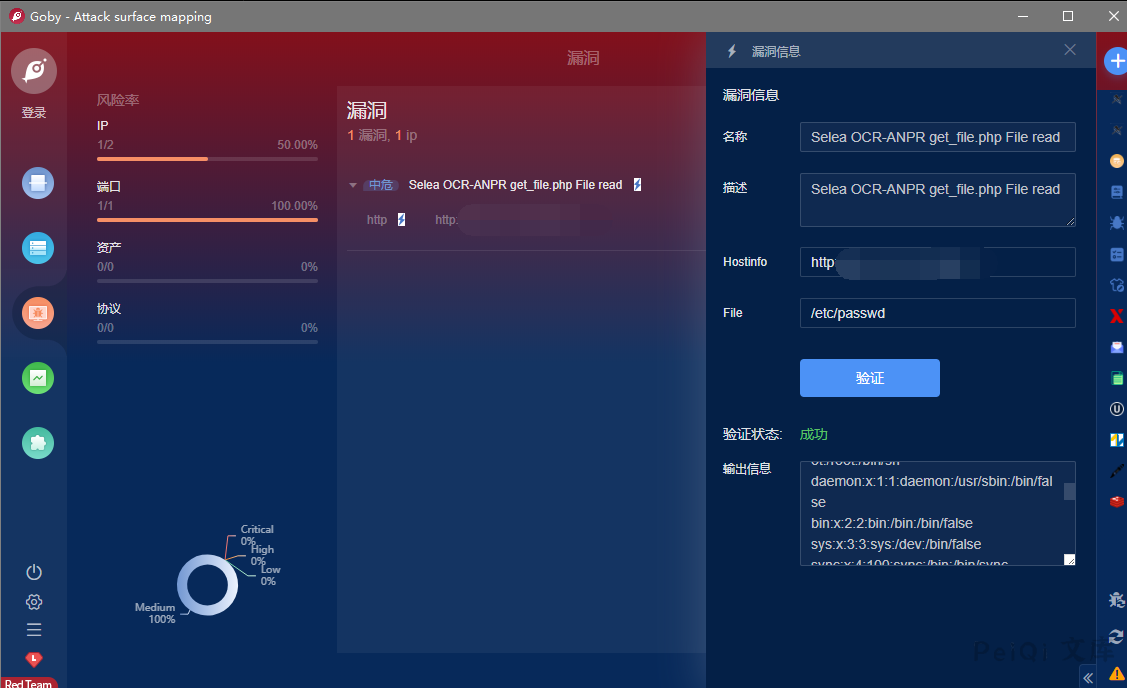The height and width of the screenshot is (688, 1127).
Task: Open settings gear in left sidebar
Action: click(34, 602)
